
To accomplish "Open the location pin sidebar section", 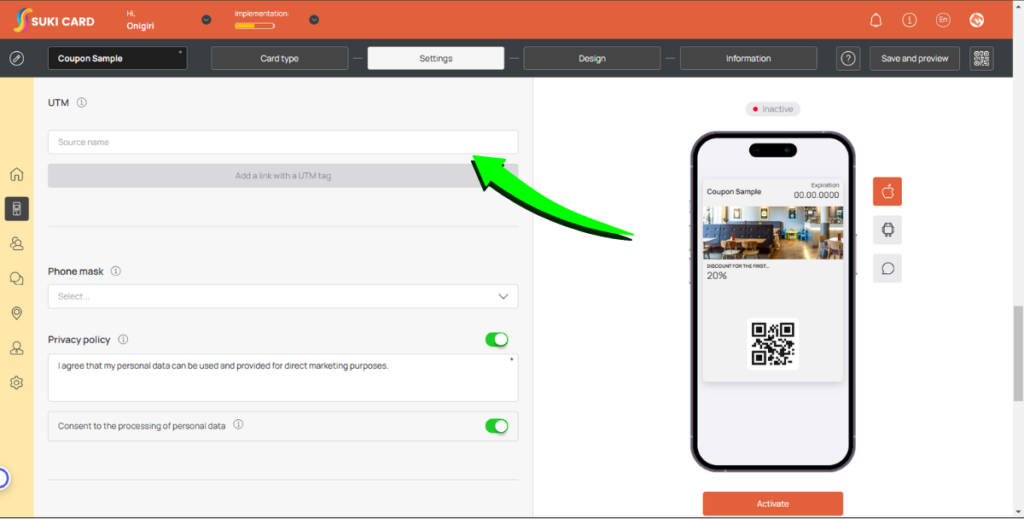I will 16,313.
